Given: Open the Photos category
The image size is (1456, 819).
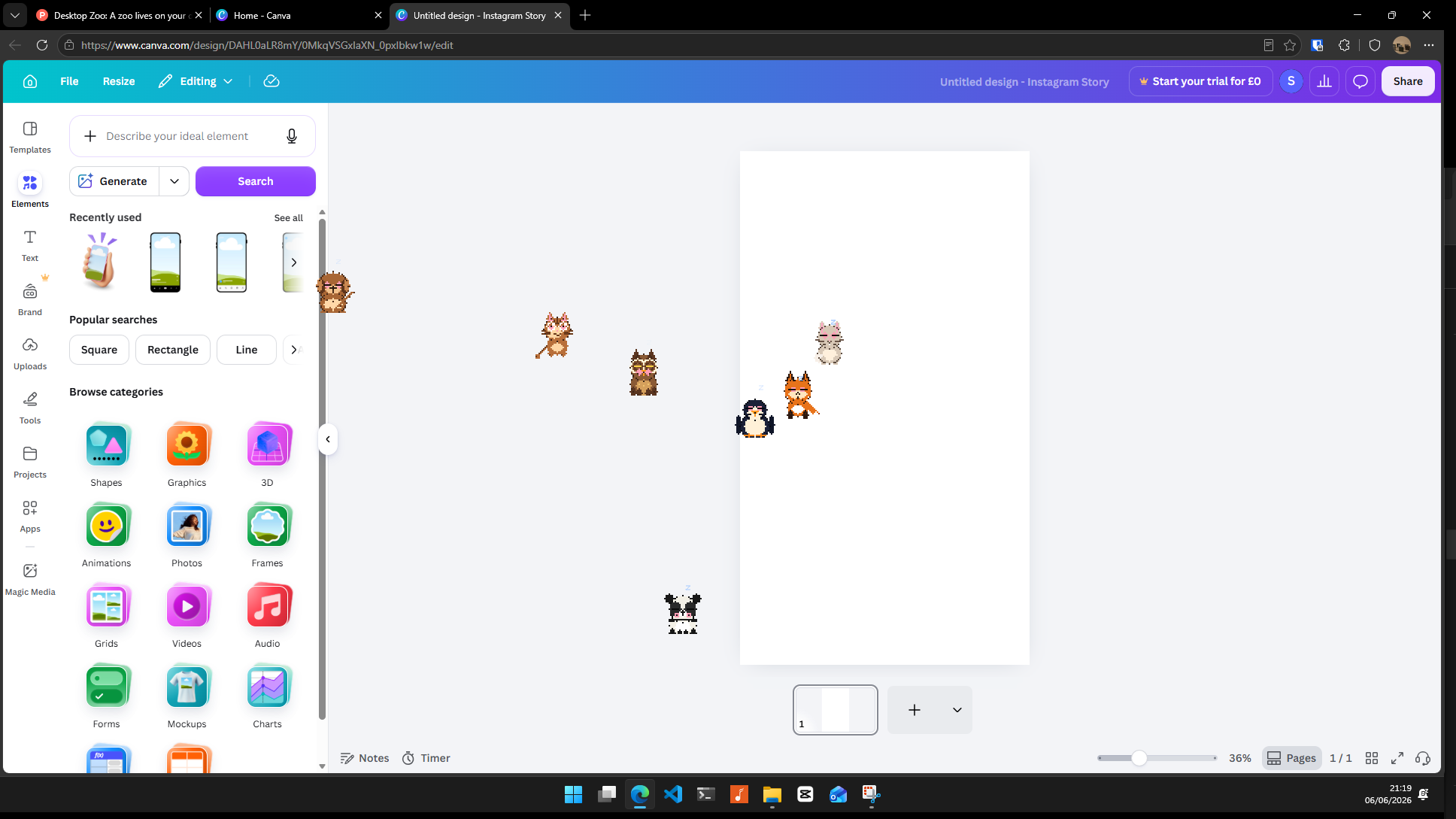Looking at the screenshot, I should [x=187, y=536].
